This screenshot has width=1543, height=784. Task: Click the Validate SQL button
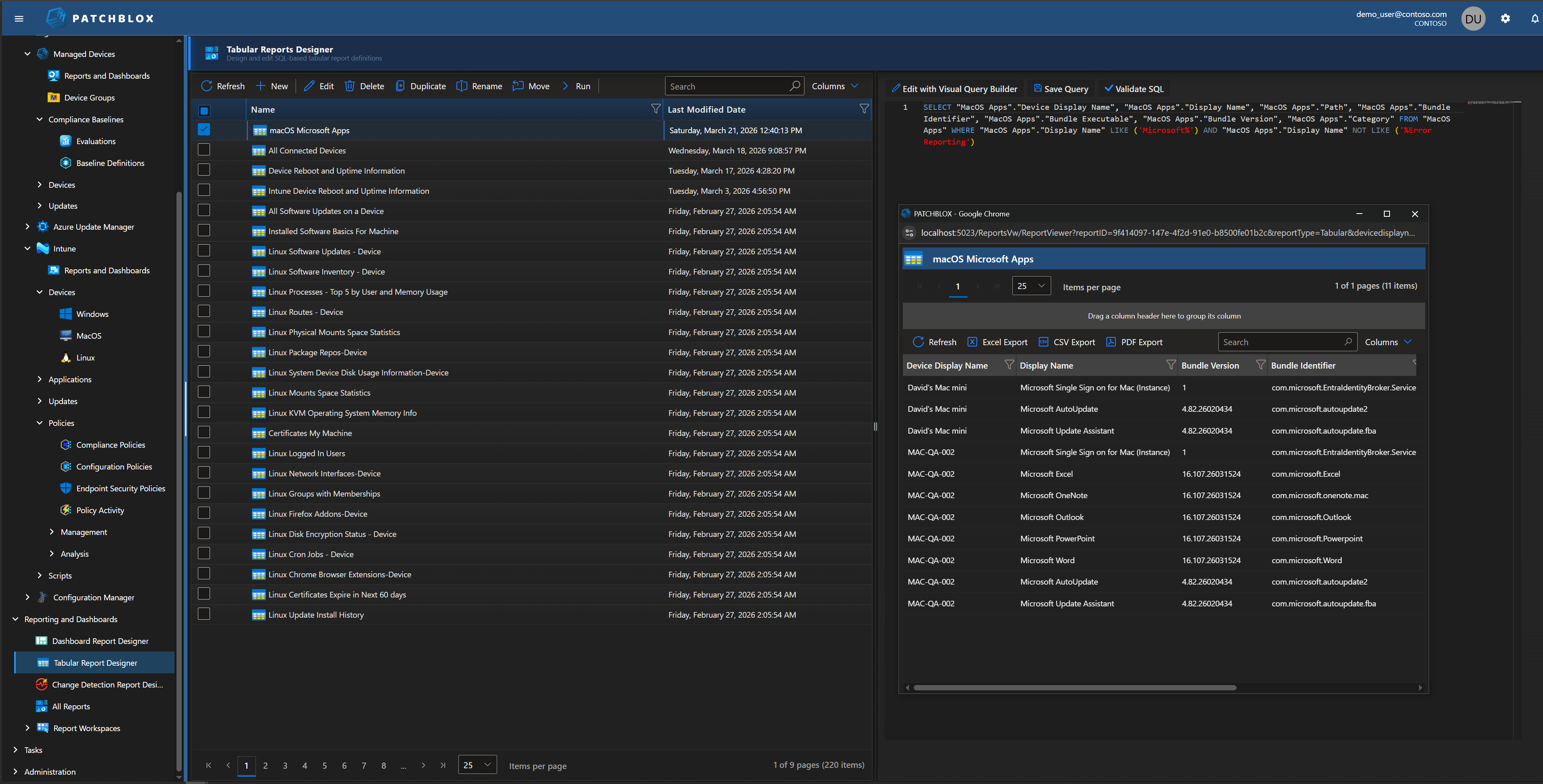1133,88
